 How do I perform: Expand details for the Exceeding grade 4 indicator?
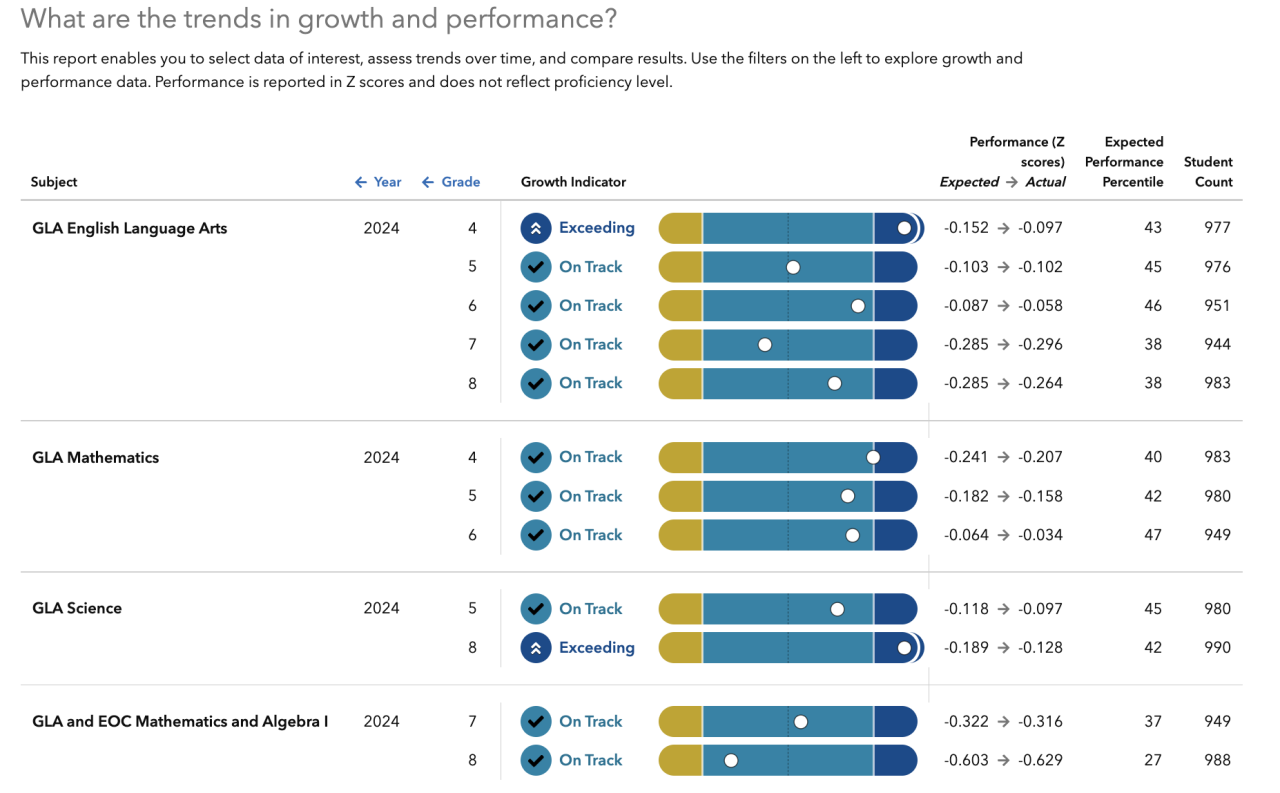click(536, 228)
